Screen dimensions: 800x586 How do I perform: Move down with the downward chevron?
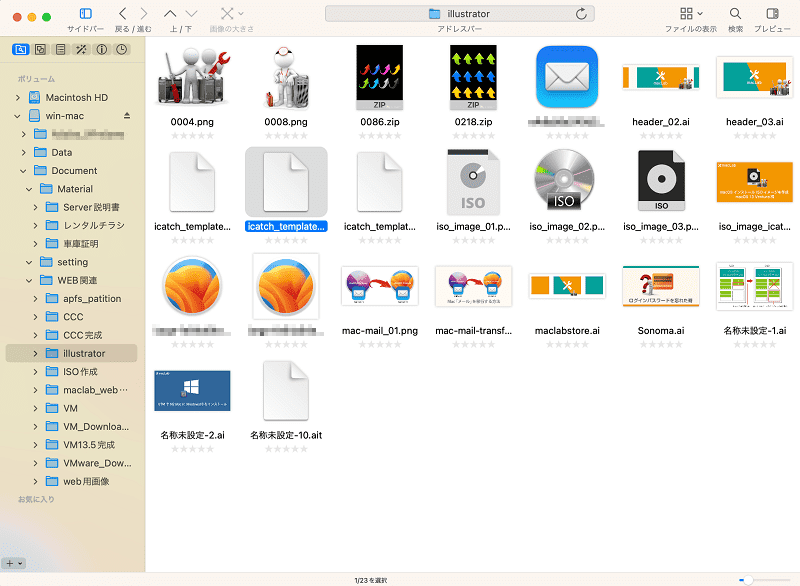(191, 14)
